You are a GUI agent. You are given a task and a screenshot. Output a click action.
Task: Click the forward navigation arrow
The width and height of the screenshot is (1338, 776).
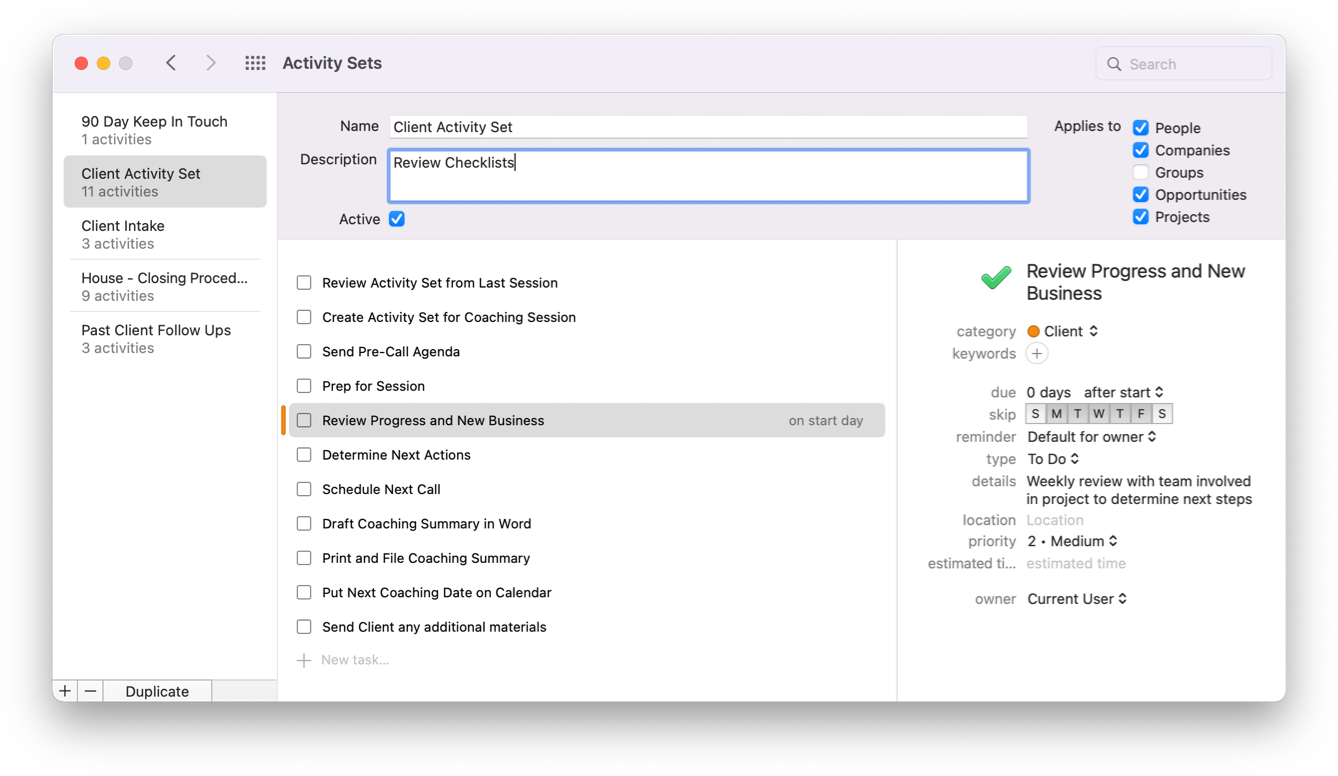click(211, 62)
